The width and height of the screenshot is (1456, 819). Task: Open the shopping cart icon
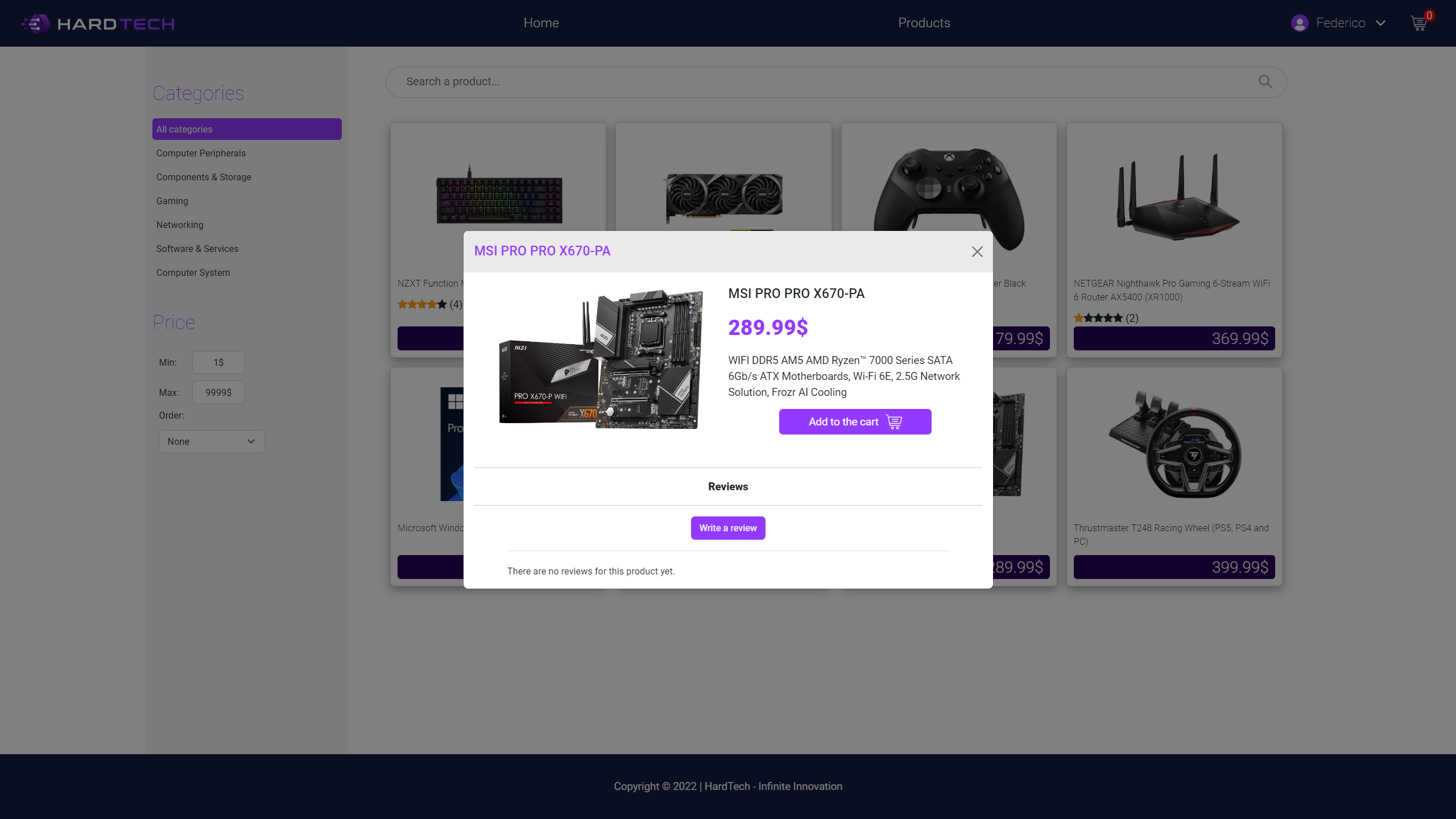coord(1419,23)
